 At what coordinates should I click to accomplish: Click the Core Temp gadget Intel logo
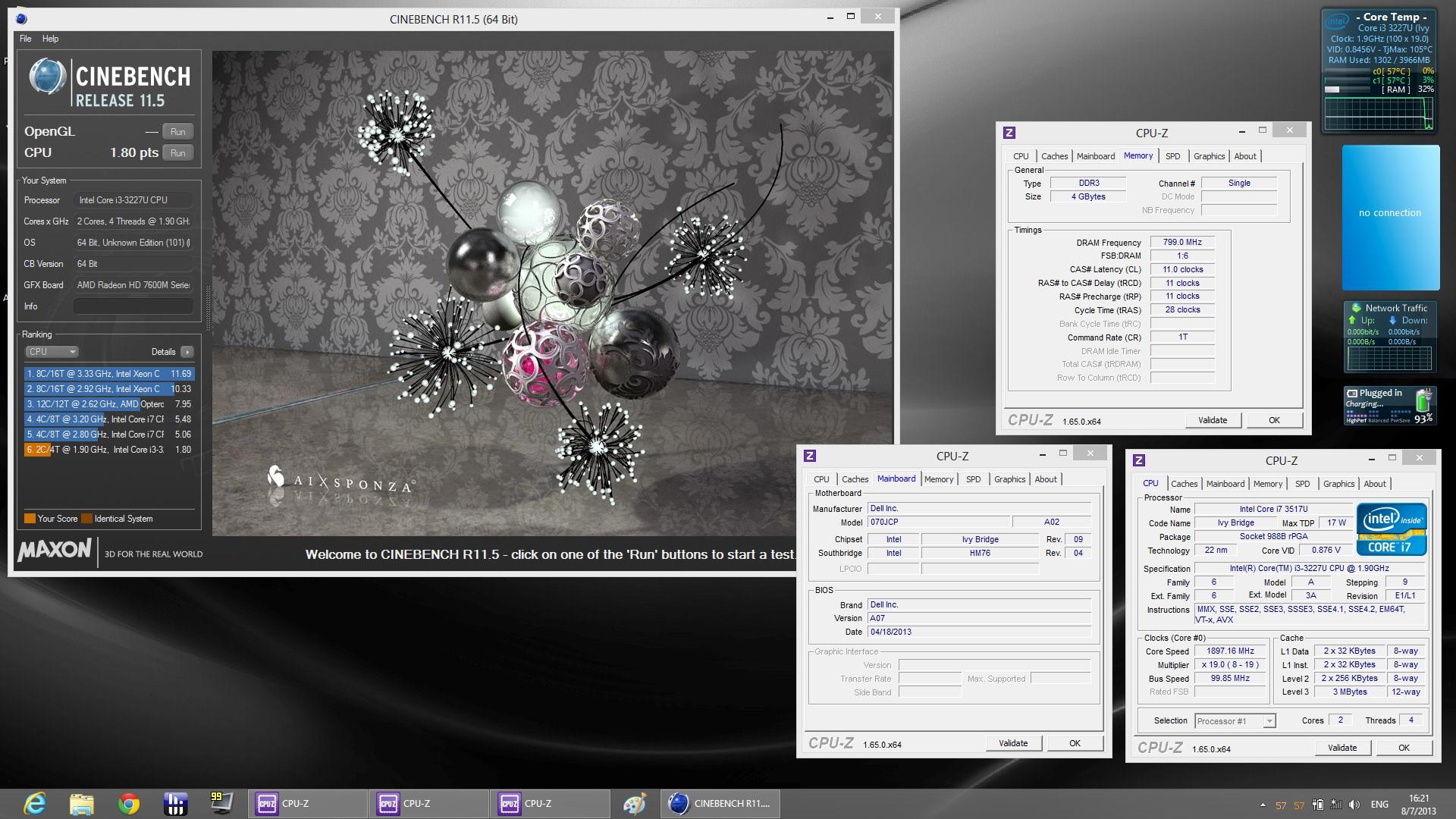(x=1338, y=20)
